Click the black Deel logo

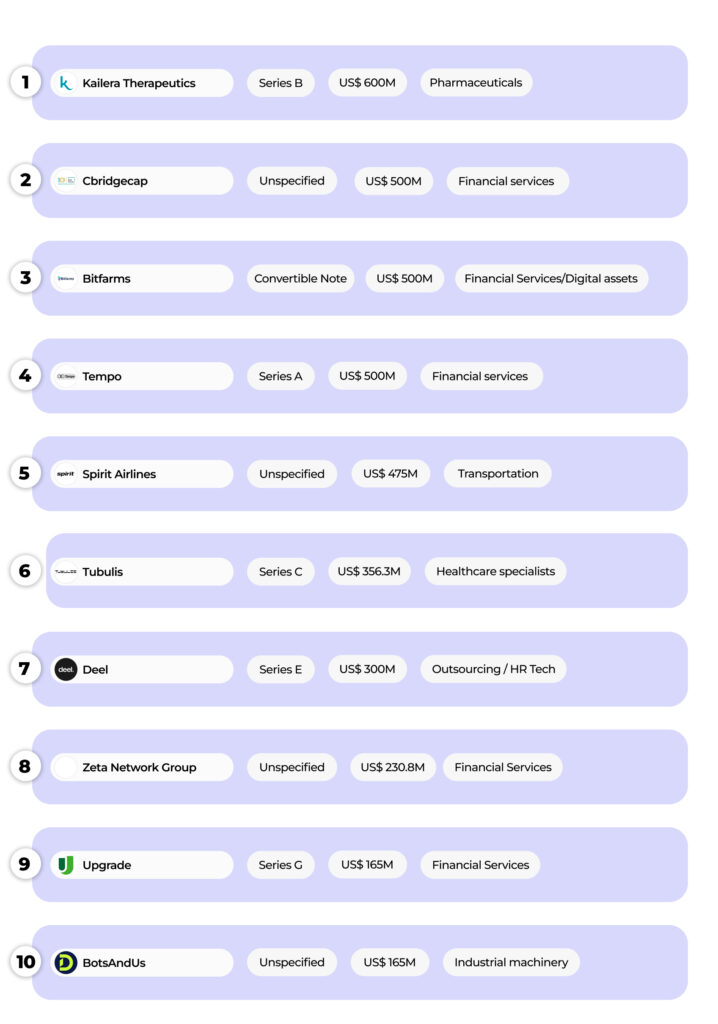(x=66, y=669)
